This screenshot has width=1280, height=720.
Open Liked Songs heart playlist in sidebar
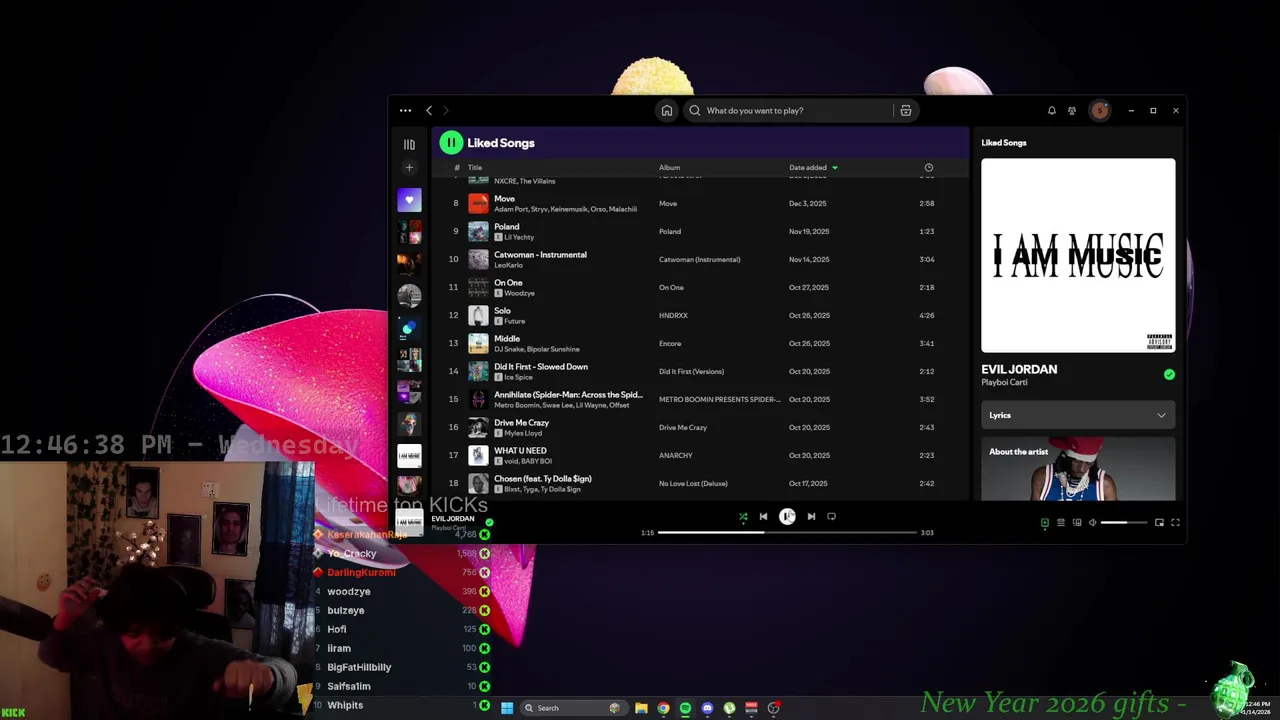click(409, 200)
